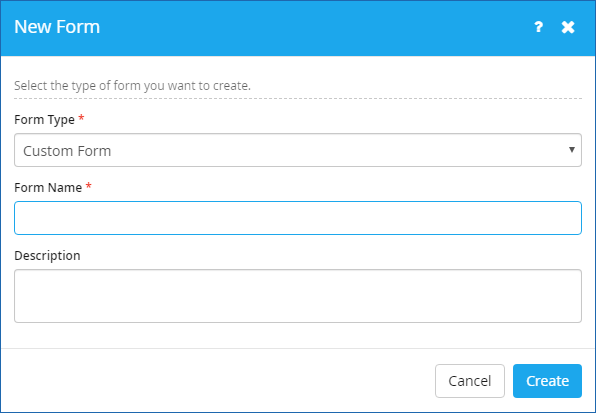This screenshot has width=596, height=413.
Task: Click the white space below Description box
Action: (298, 335)
